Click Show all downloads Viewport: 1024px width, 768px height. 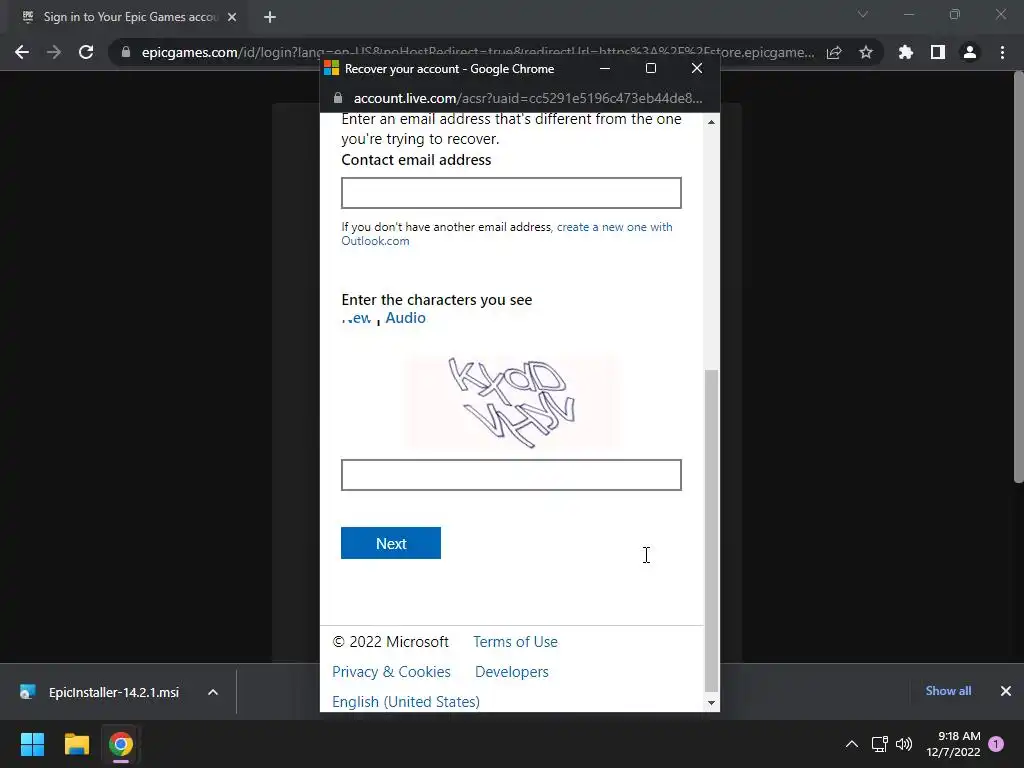[x=948, y=691]
